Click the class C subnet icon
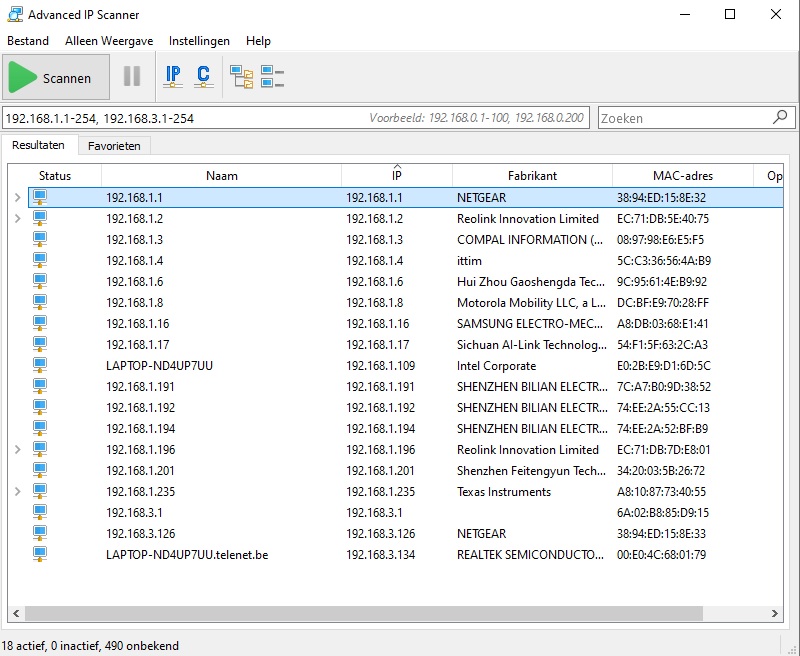 pyautogui.click(x=203, y=77)
